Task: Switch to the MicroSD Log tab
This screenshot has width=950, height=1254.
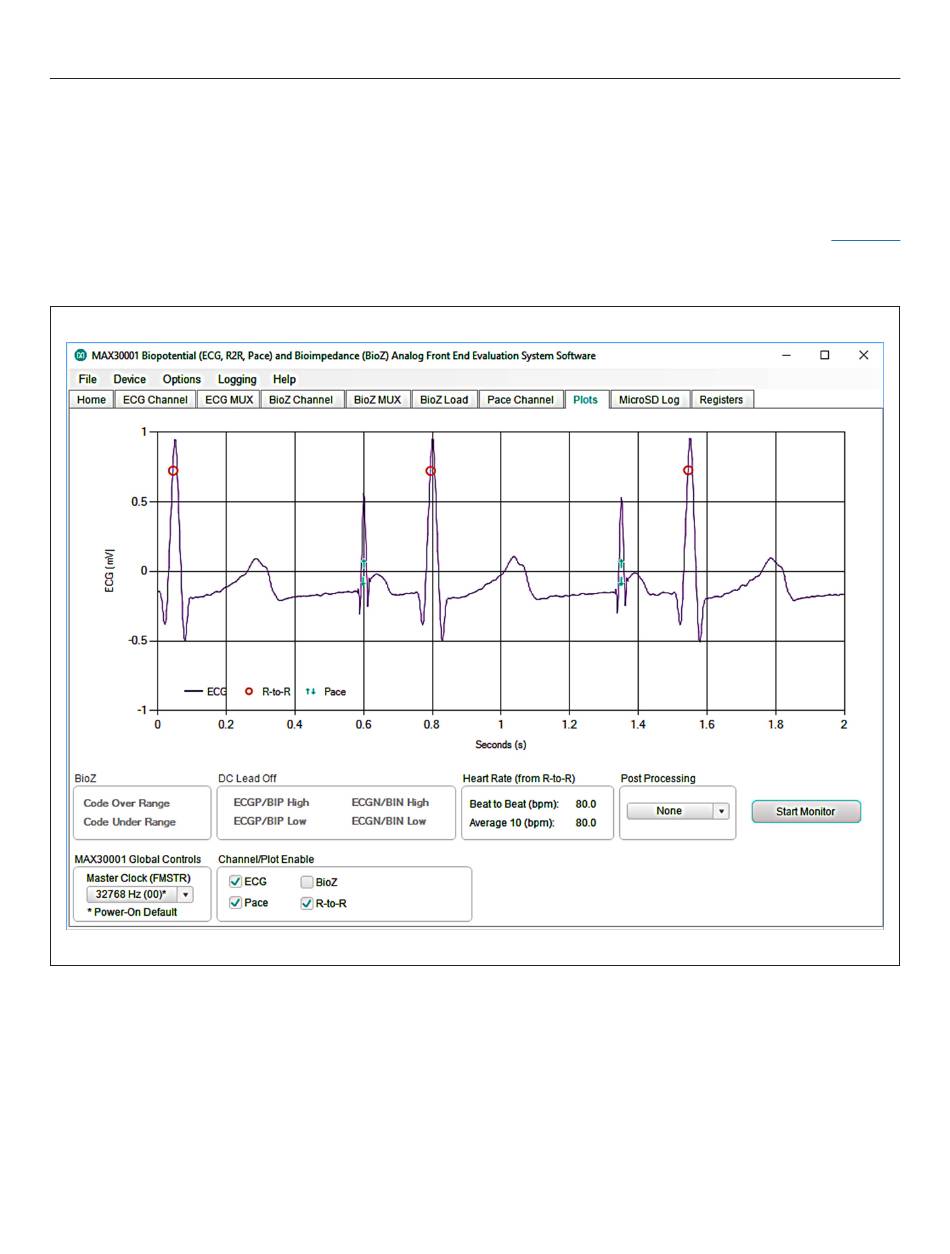Action: (649, 400)
